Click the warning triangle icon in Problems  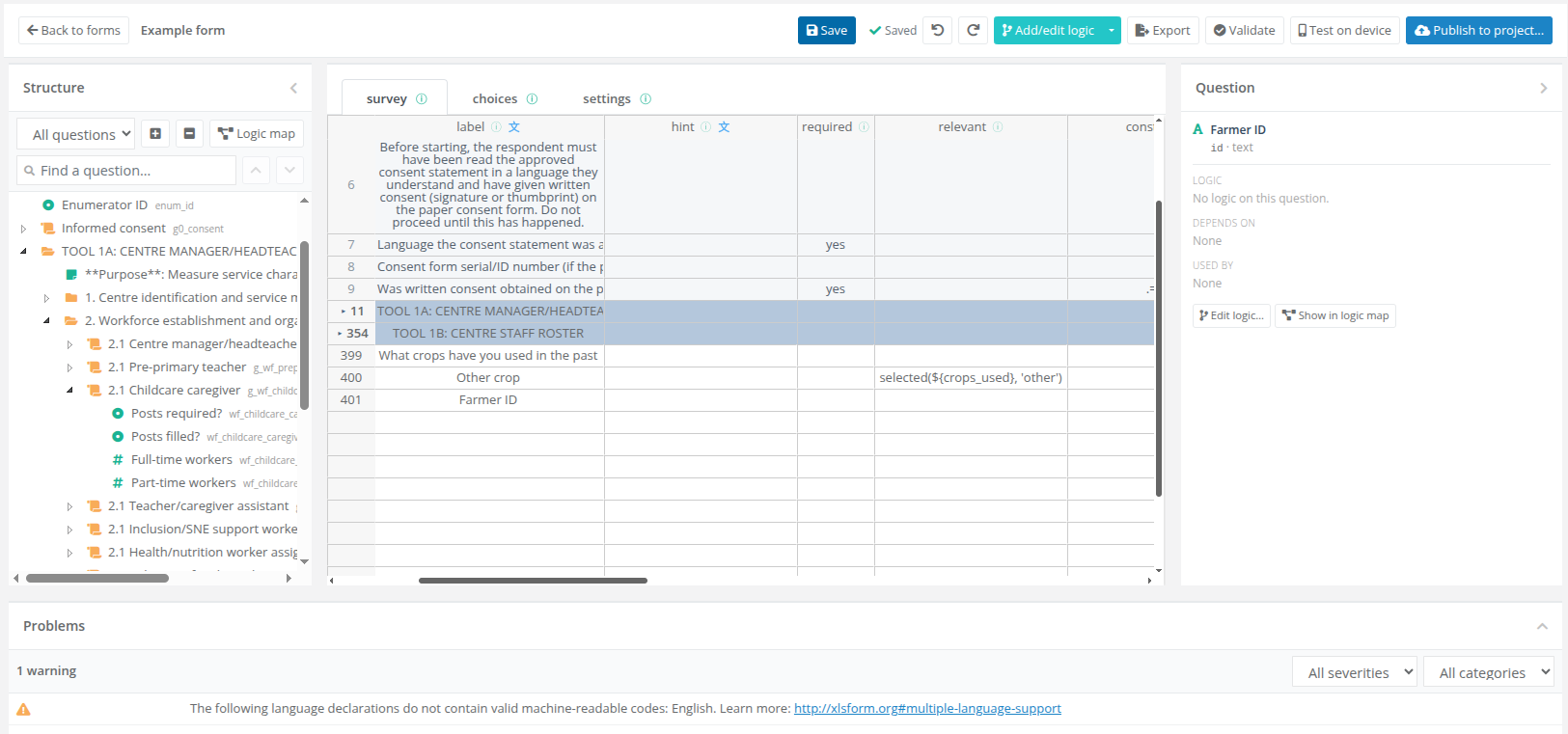tap(24, 709)
